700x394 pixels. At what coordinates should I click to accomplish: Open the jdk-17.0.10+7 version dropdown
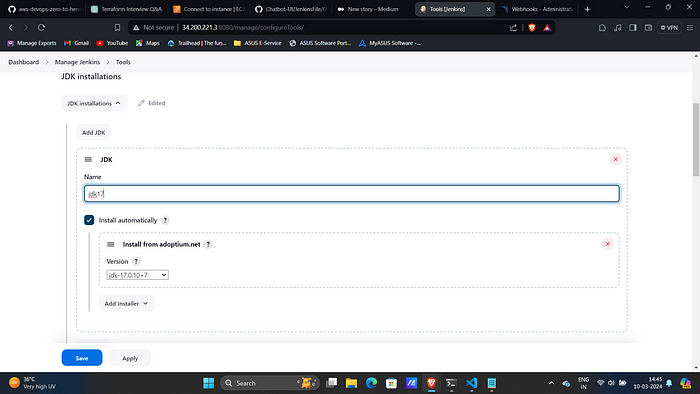point(138,275)
